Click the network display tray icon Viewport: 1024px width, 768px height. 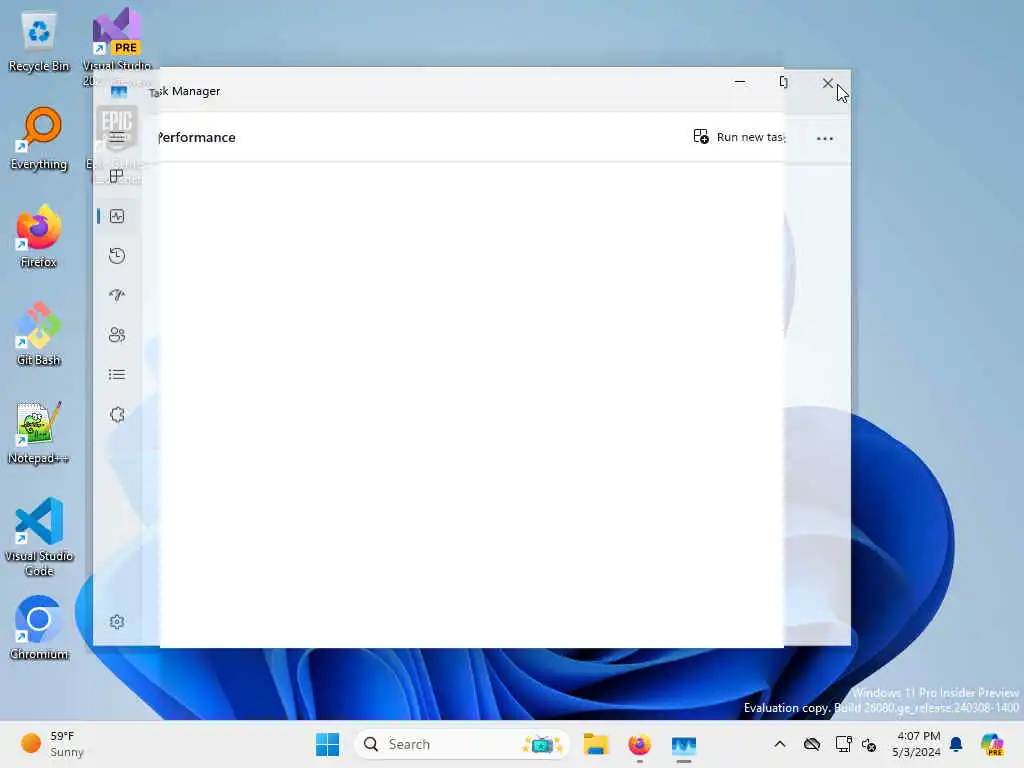tap(843, 744)
